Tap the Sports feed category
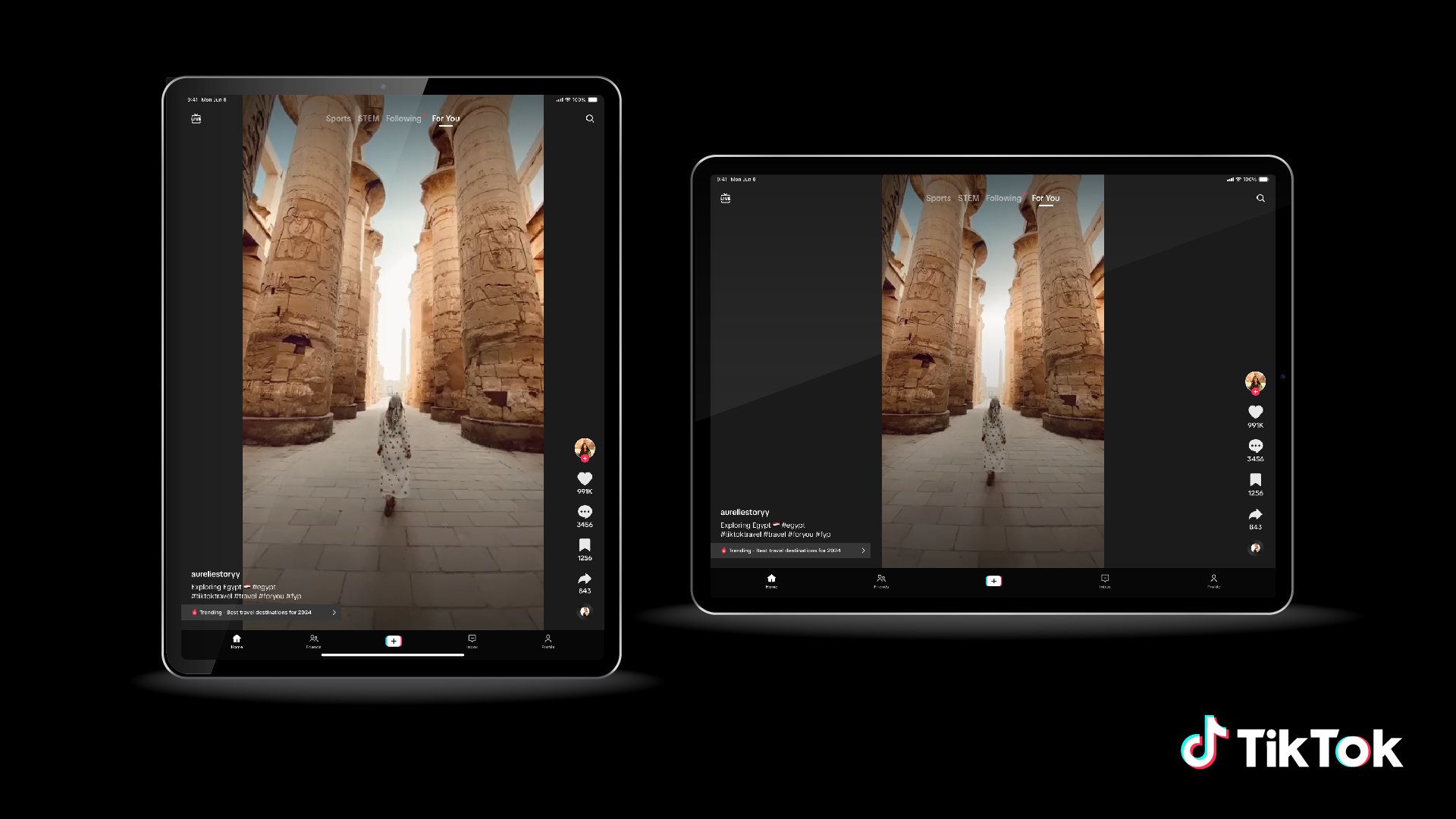 pyautogui.click(x=339, y=118)
